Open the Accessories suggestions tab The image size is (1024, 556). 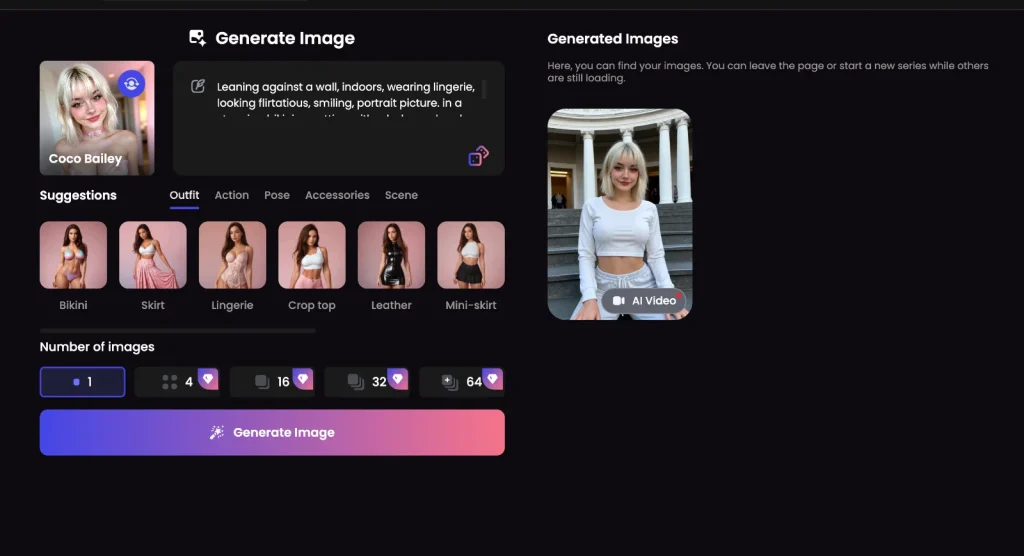(x=337, y=195)
